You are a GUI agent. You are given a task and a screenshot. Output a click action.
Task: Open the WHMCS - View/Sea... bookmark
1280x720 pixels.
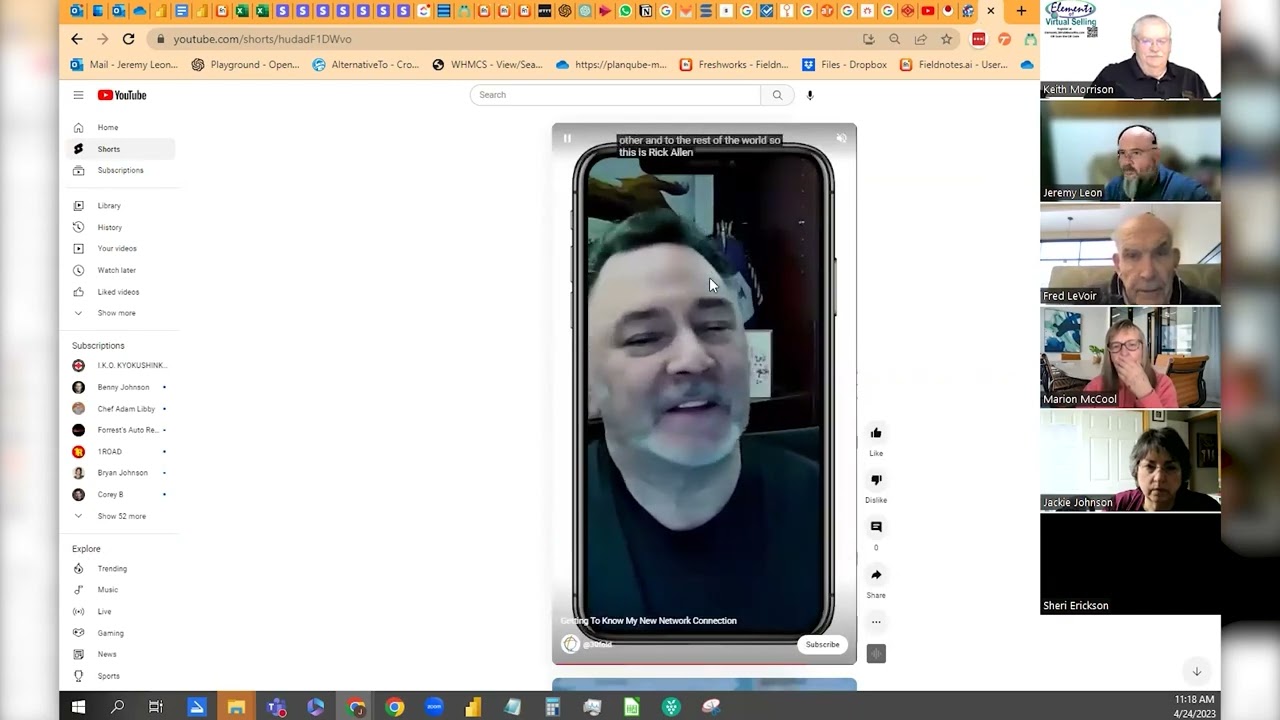pyautogui.click(x=488, y=65)
